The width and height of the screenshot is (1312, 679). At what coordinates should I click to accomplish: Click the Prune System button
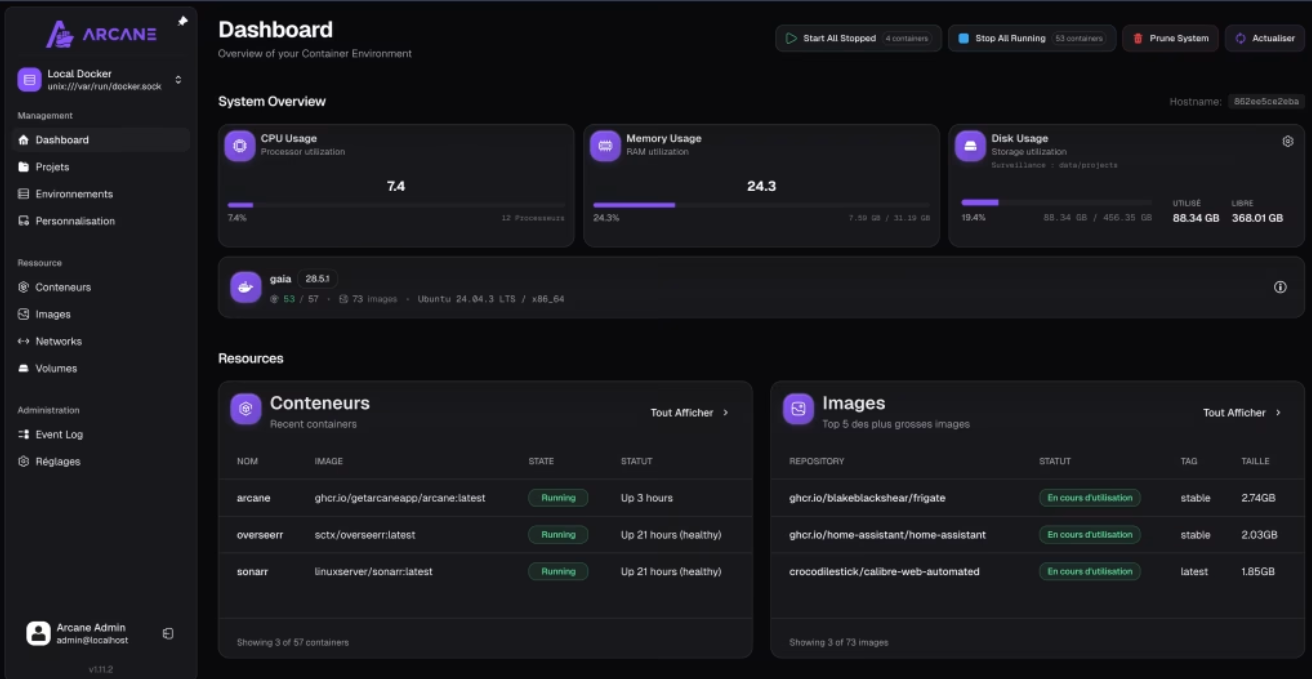click(x=1170, y=39)
